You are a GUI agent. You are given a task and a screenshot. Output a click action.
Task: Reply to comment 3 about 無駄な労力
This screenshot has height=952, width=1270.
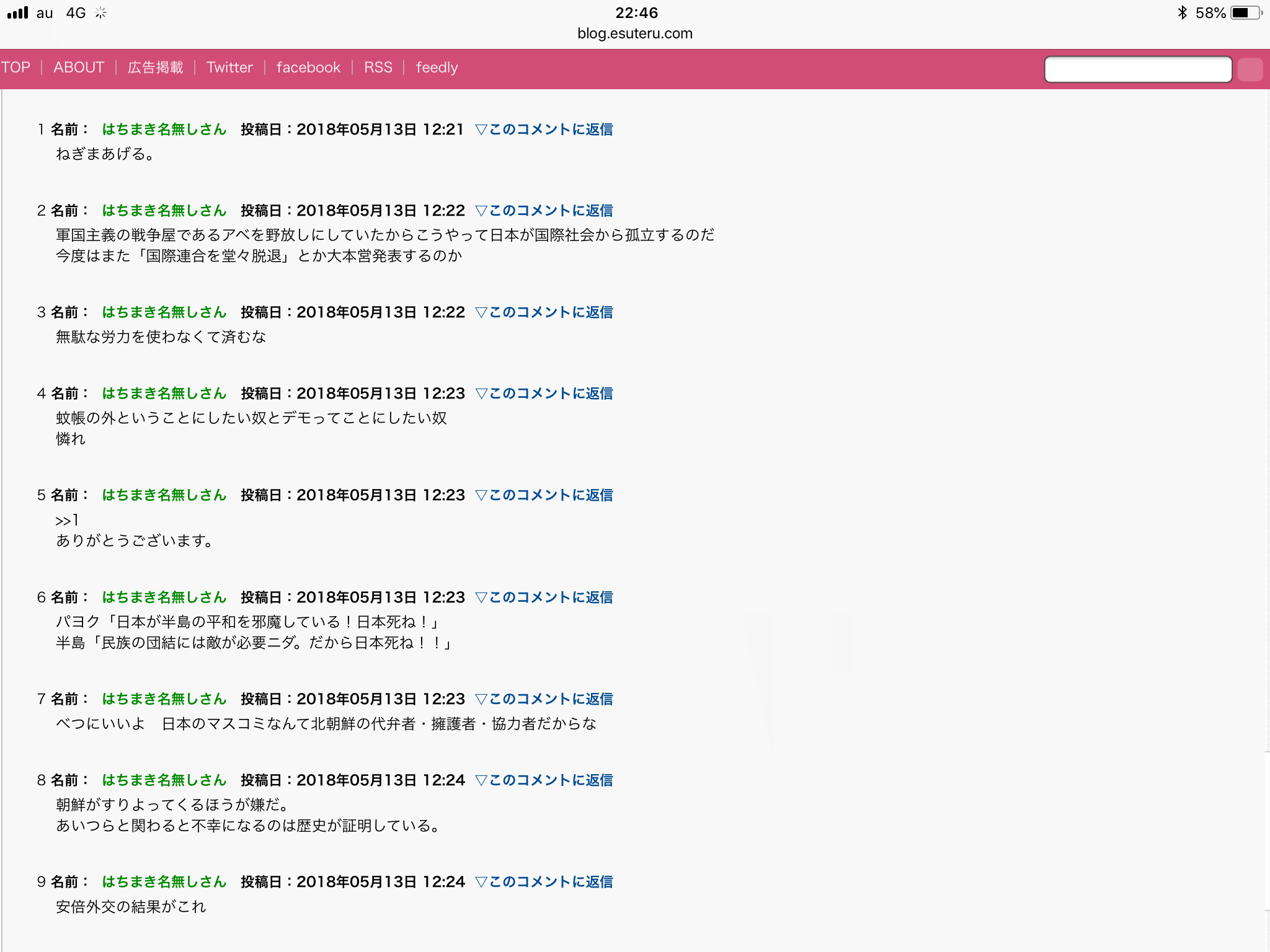pyautogui.click(x=544, y=312)
